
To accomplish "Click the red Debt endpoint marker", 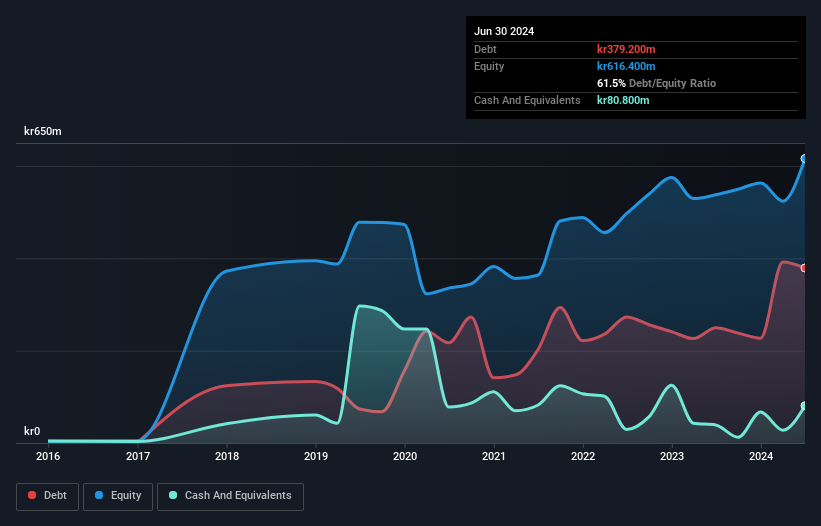I will point(804,268).
